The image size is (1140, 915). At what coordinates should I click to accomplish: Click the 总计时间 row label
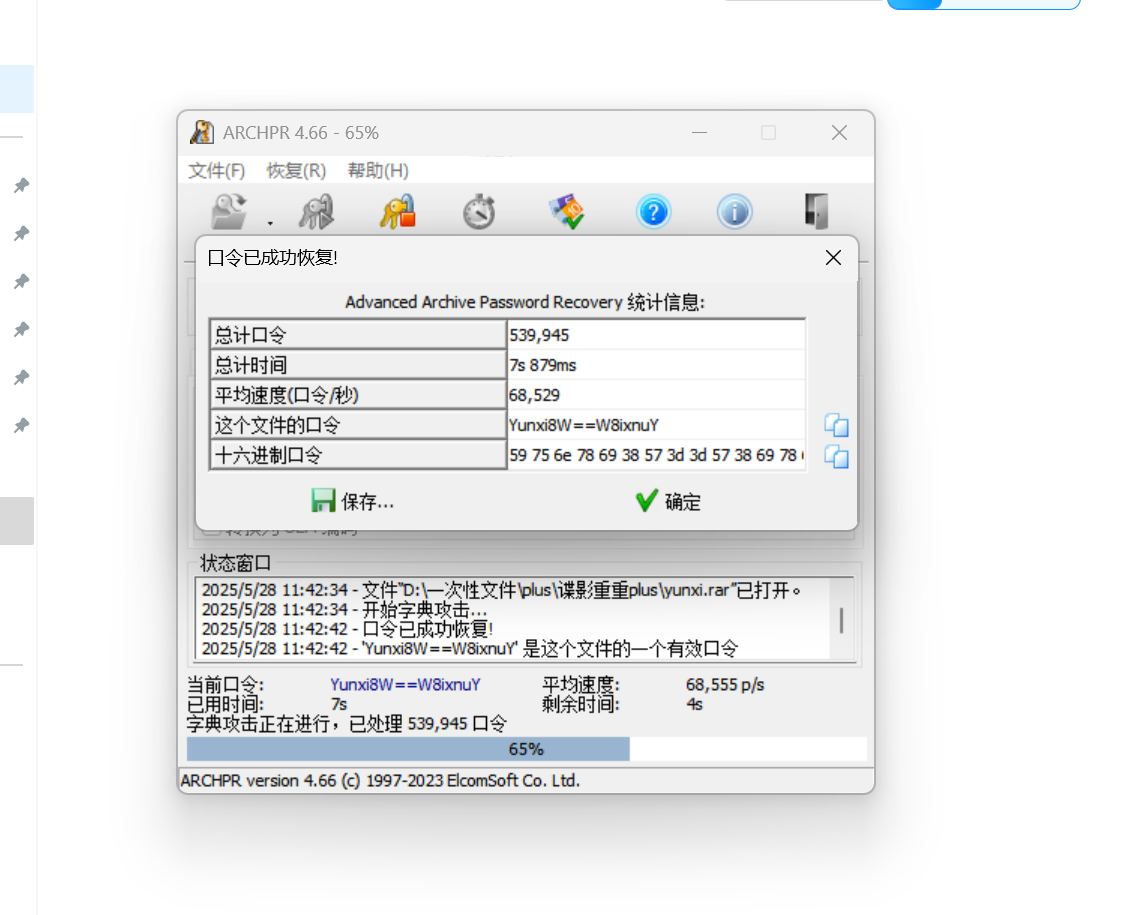point(358,365)
